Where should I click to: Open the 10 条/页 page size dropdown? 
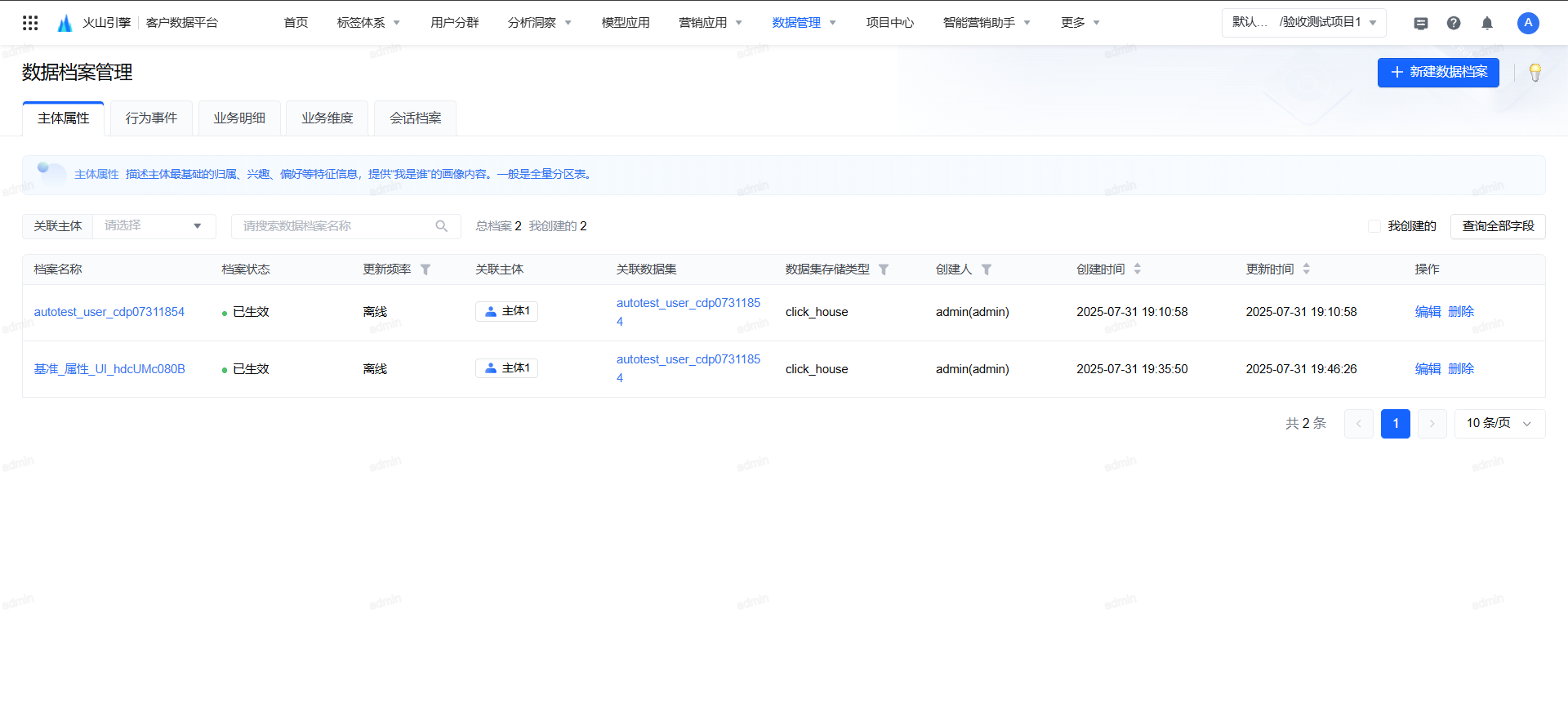(1499, 423)
